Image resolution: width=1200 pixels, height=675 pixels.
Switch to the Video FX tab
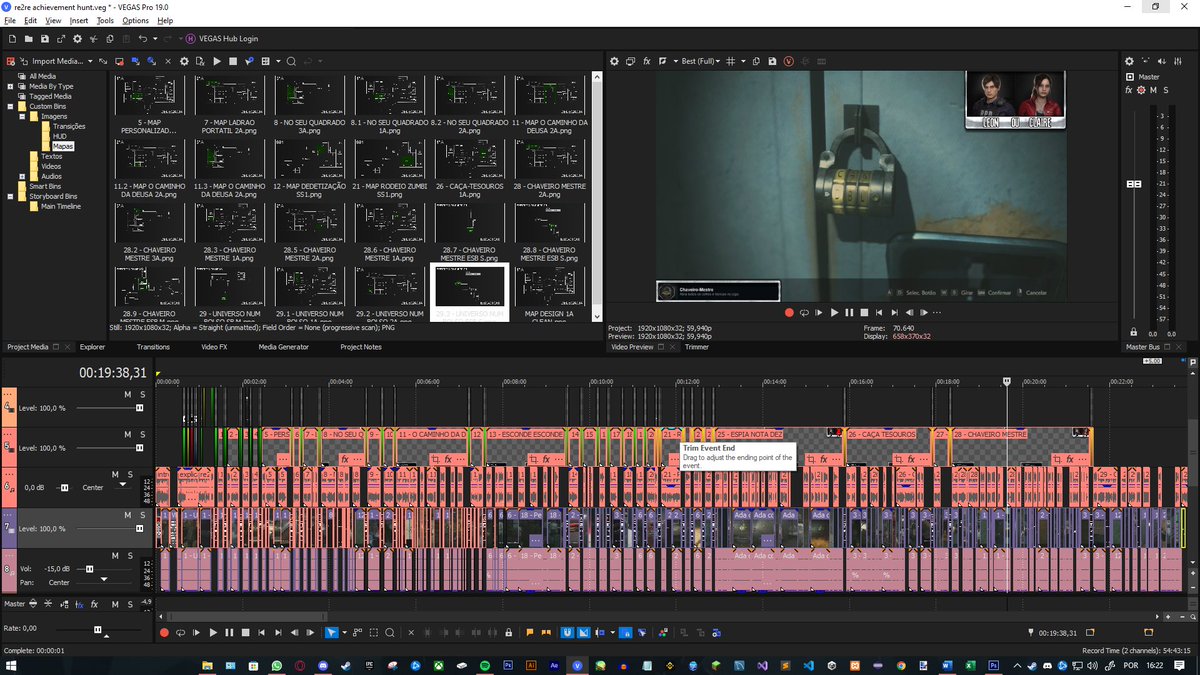(x=214, y=347)
